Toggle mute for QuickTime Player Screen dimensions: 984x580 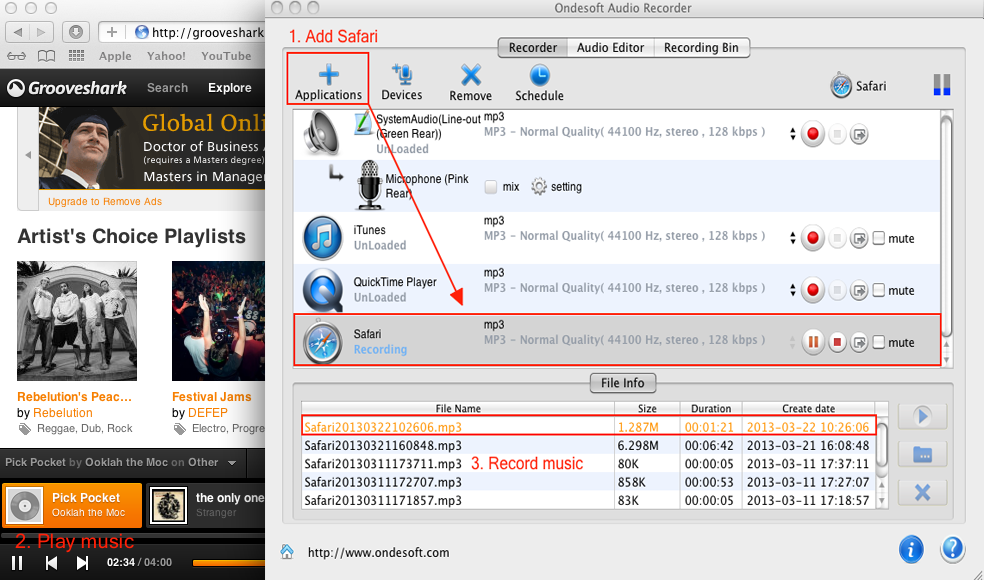click(x=879, y=291)
